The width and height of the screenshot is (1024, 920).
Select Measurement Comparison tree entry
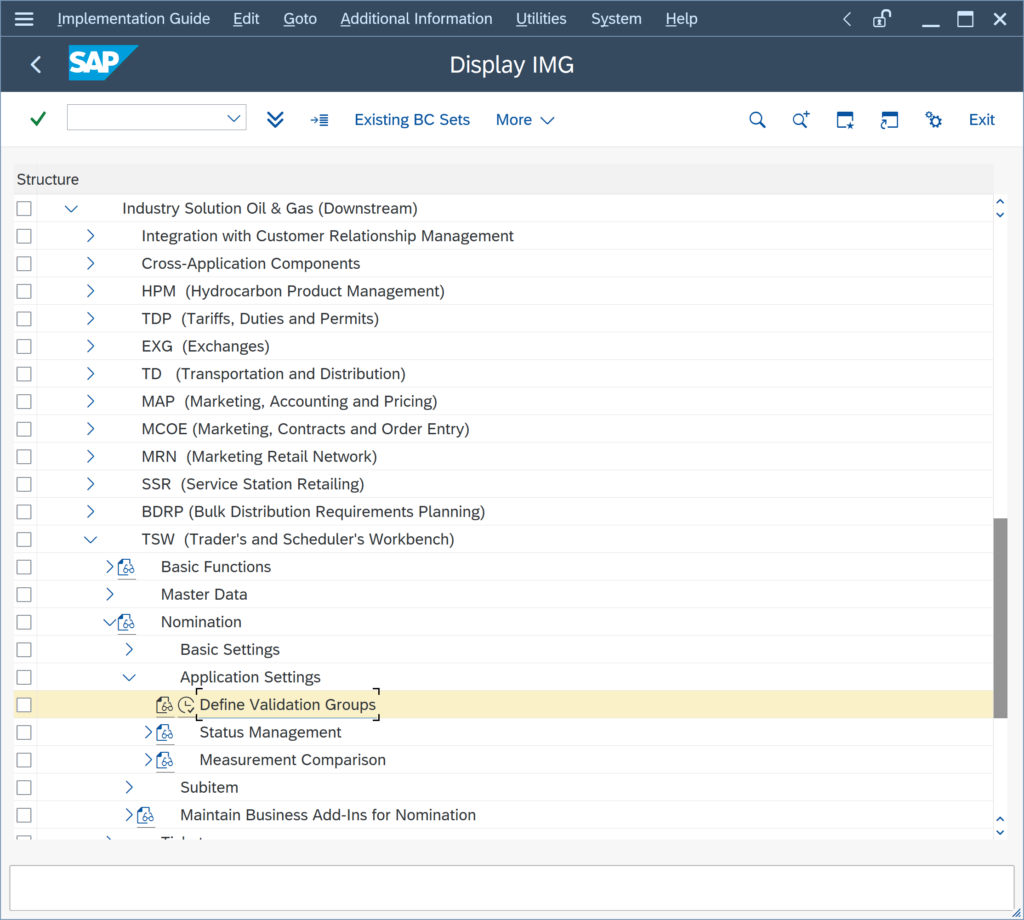click(293, 760)
